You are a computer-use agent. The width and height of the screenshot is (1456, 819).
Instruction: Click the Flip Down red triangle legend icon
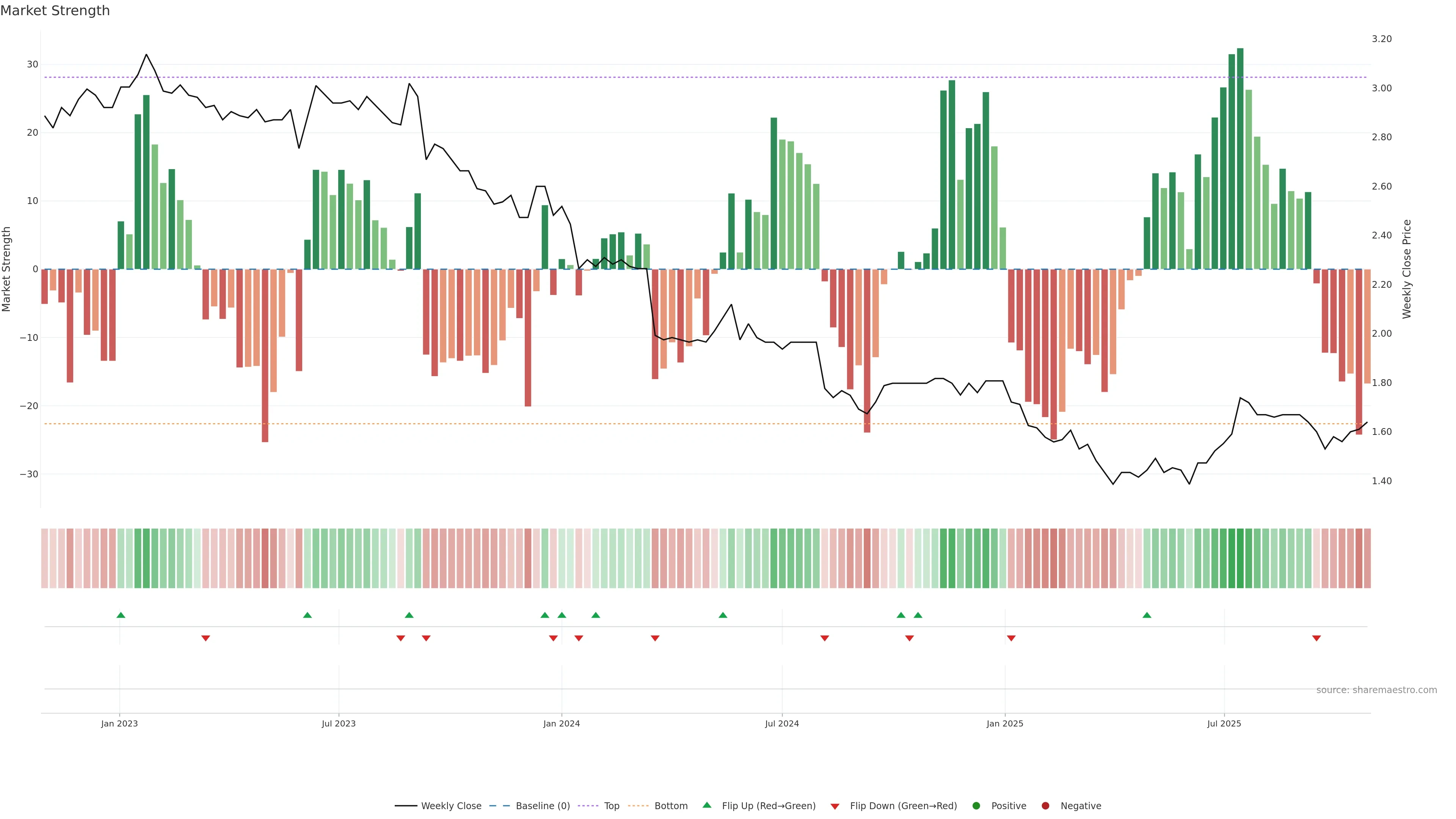pyautogui.click(x=835, y=806)
